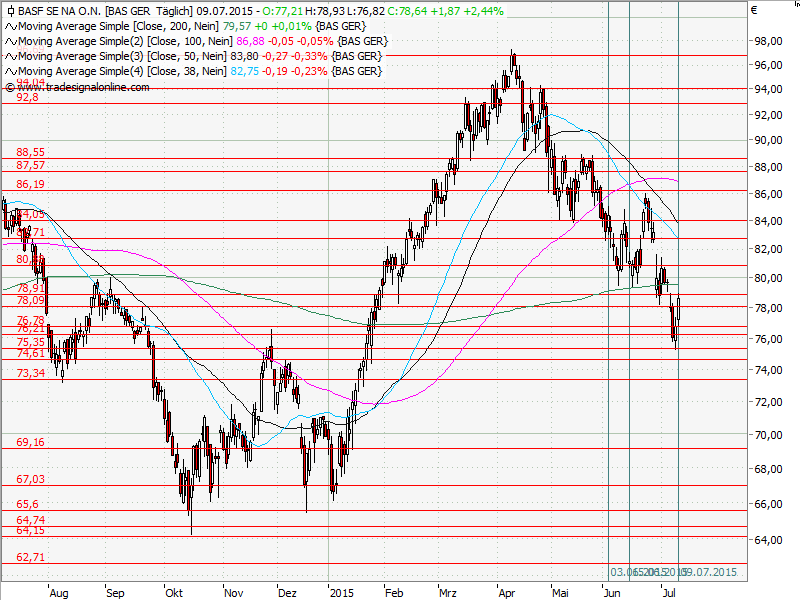Click the 03.06.2015 date marker on the timeline
The image size is (800, 600).
point(627,571)
